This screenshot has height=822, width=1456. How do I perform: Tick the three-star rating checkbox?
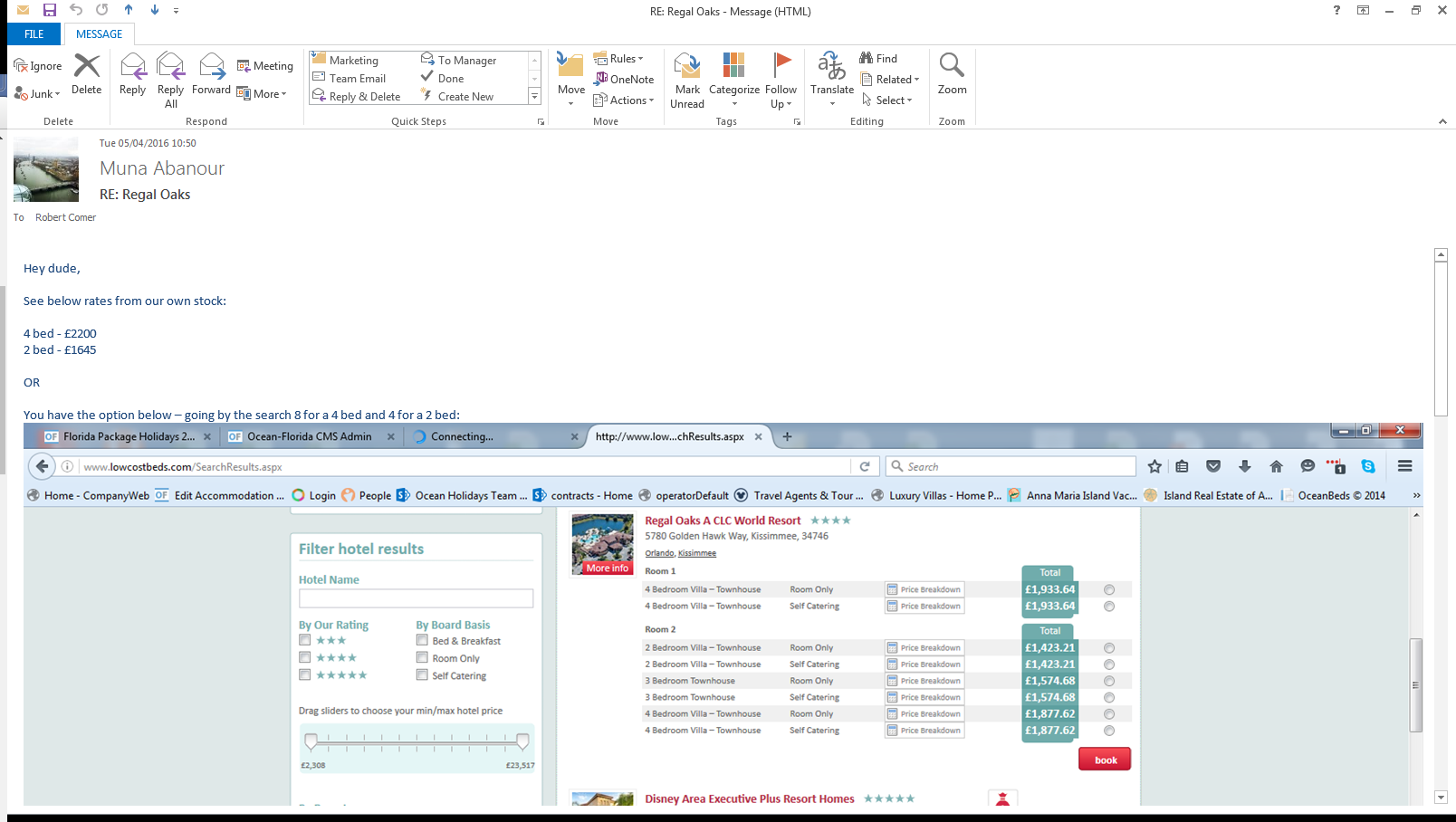coord(305,640)
